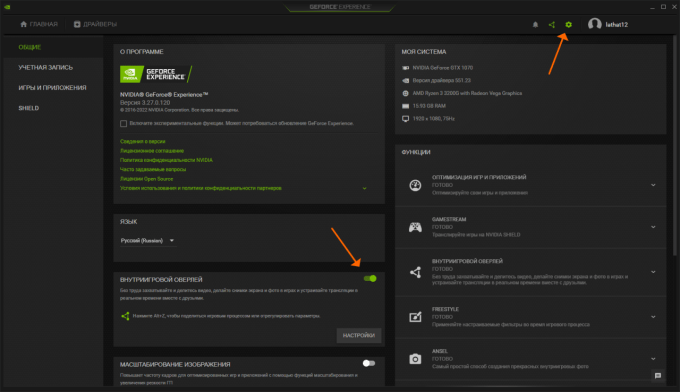Enable the image scaling toggle

[x=369, y=363]
